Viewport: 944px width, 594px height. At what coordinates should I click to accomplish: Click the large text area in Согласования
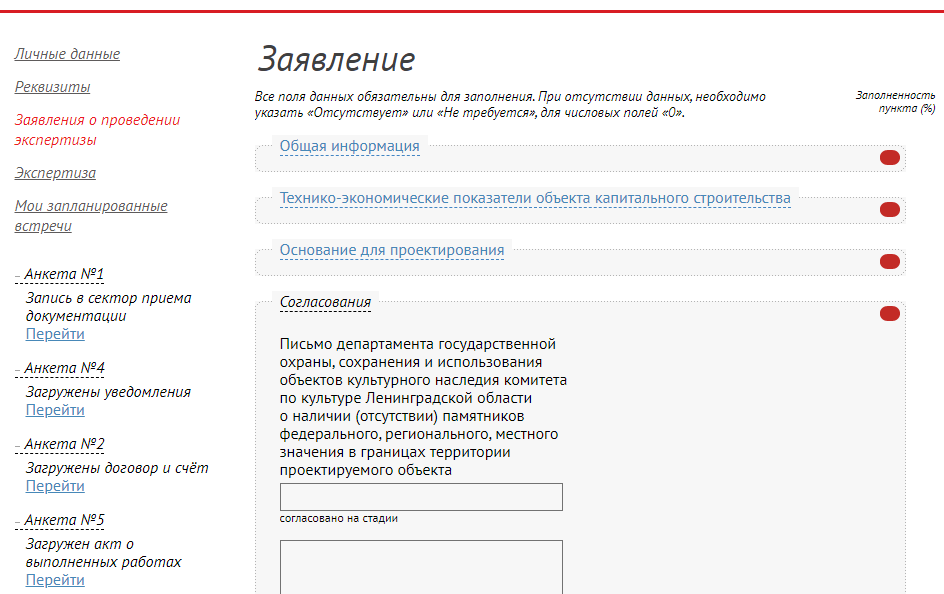click(x=420, y=567)
